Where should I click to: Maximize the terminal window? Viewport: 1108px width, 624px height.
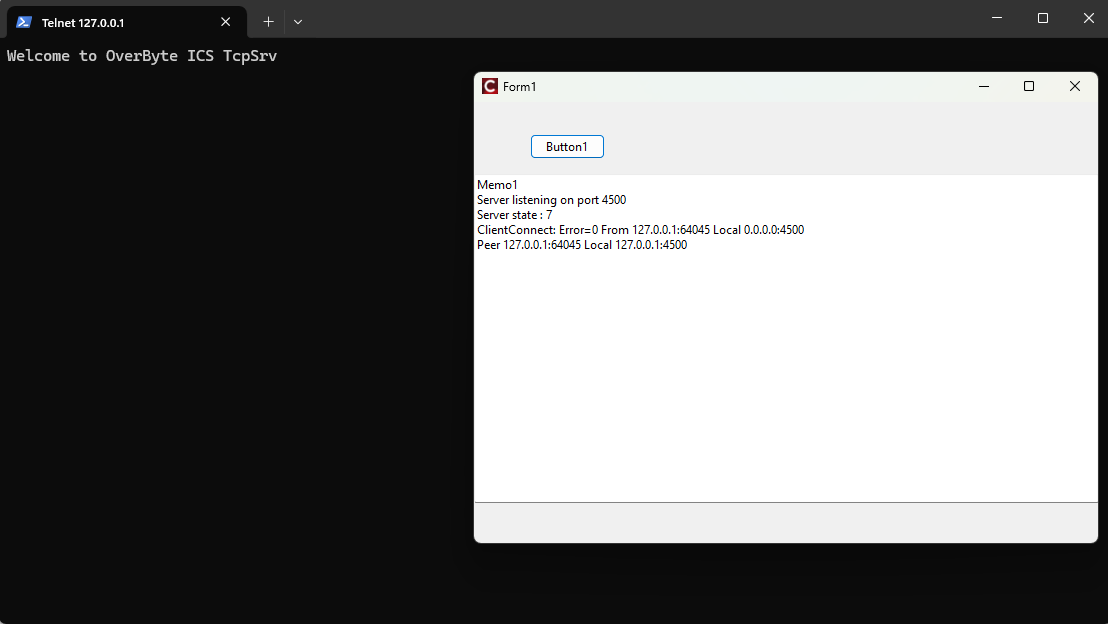tap(1043, 18)
